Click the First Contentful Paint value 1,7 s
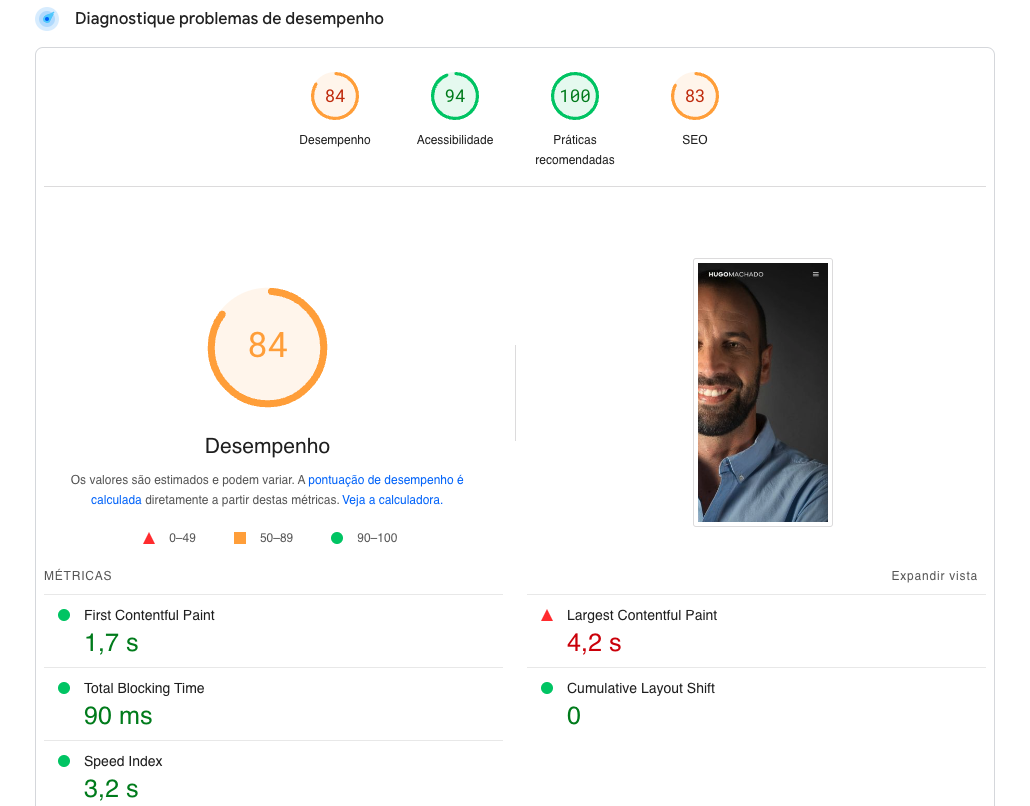This screenshot has height=806, width=1030. click(111, 643)
